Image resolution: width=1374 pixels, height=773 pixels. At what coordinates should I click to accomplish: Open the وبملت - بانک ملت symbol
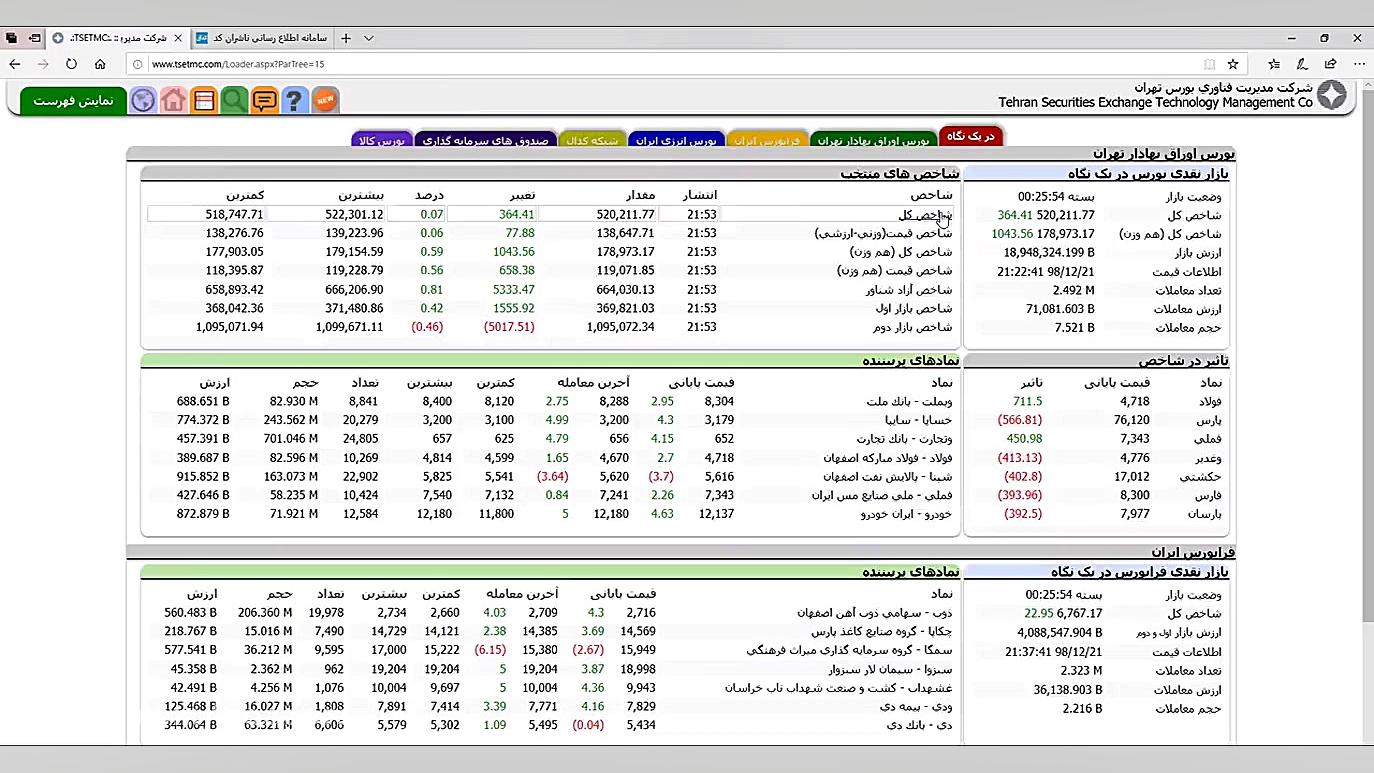coord(909,402)
